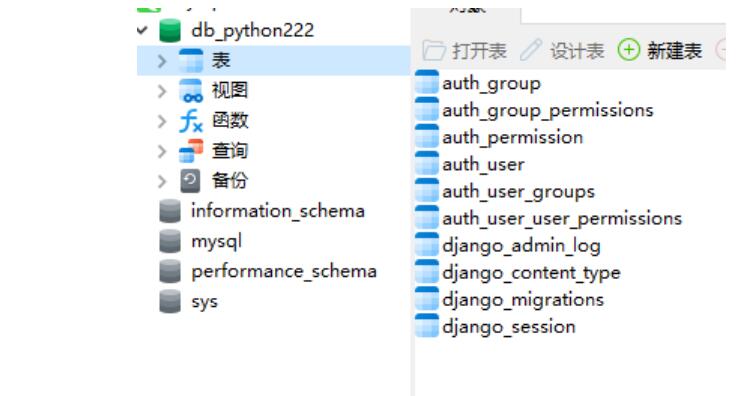Click the 函数 fx function icon
The width and height of the screenshot is (754, 396).
[191, 121]
